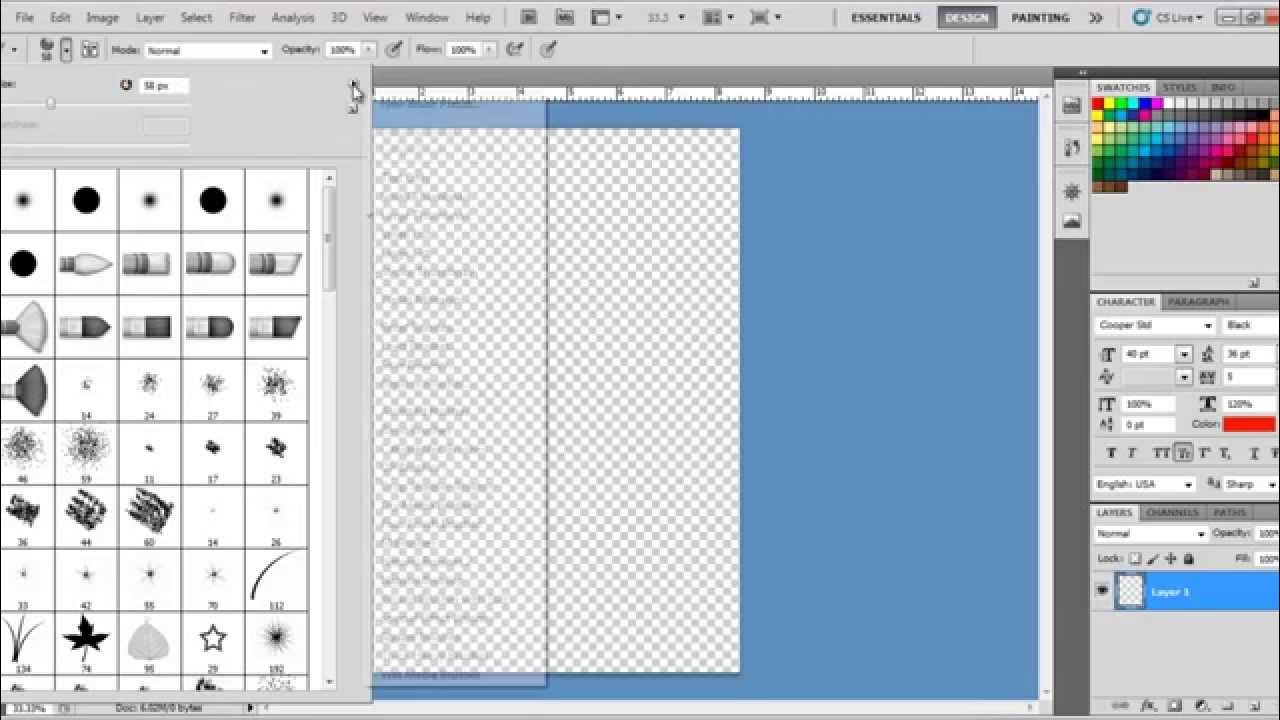The width and height of the screenshot is (1280, 720).
Task: Enable airbrush mode
Action: [x=515, y=49]
